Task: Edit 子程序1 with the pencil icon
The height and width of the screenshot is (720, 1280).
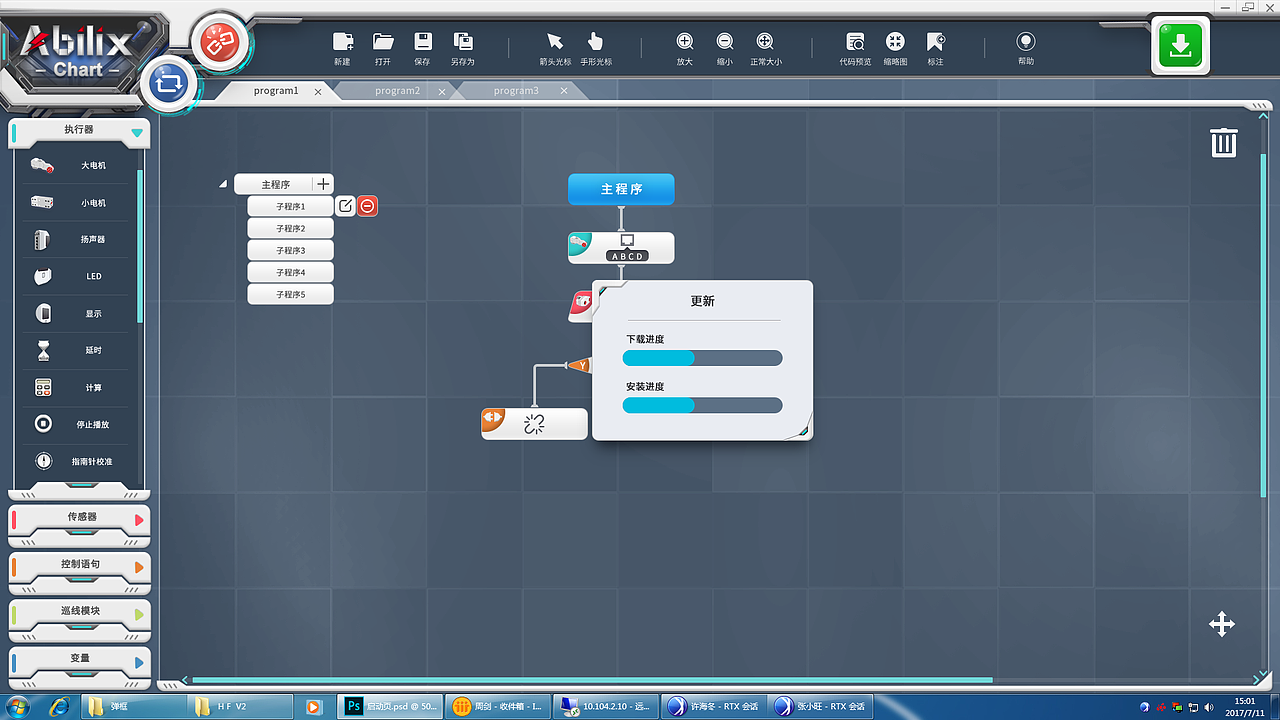Action: pyautogui.click(x=345, y=206)
